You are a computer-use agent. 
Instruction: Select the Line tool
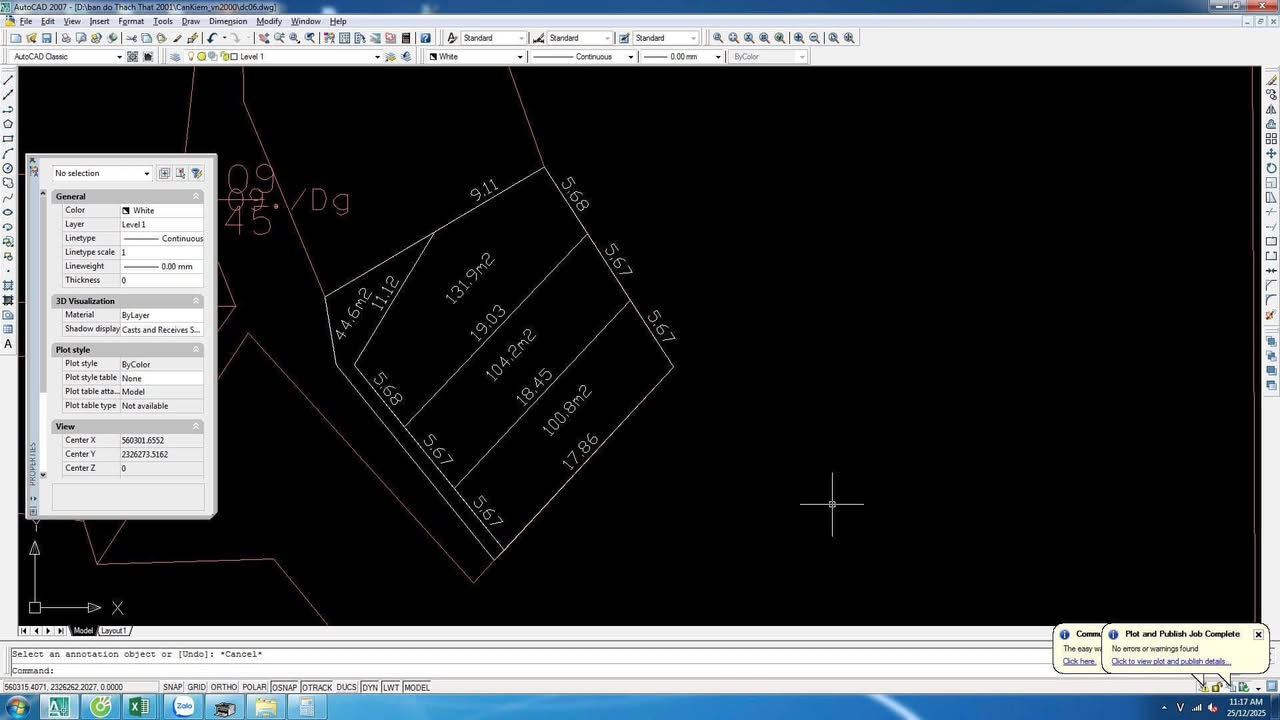(8, 78)
